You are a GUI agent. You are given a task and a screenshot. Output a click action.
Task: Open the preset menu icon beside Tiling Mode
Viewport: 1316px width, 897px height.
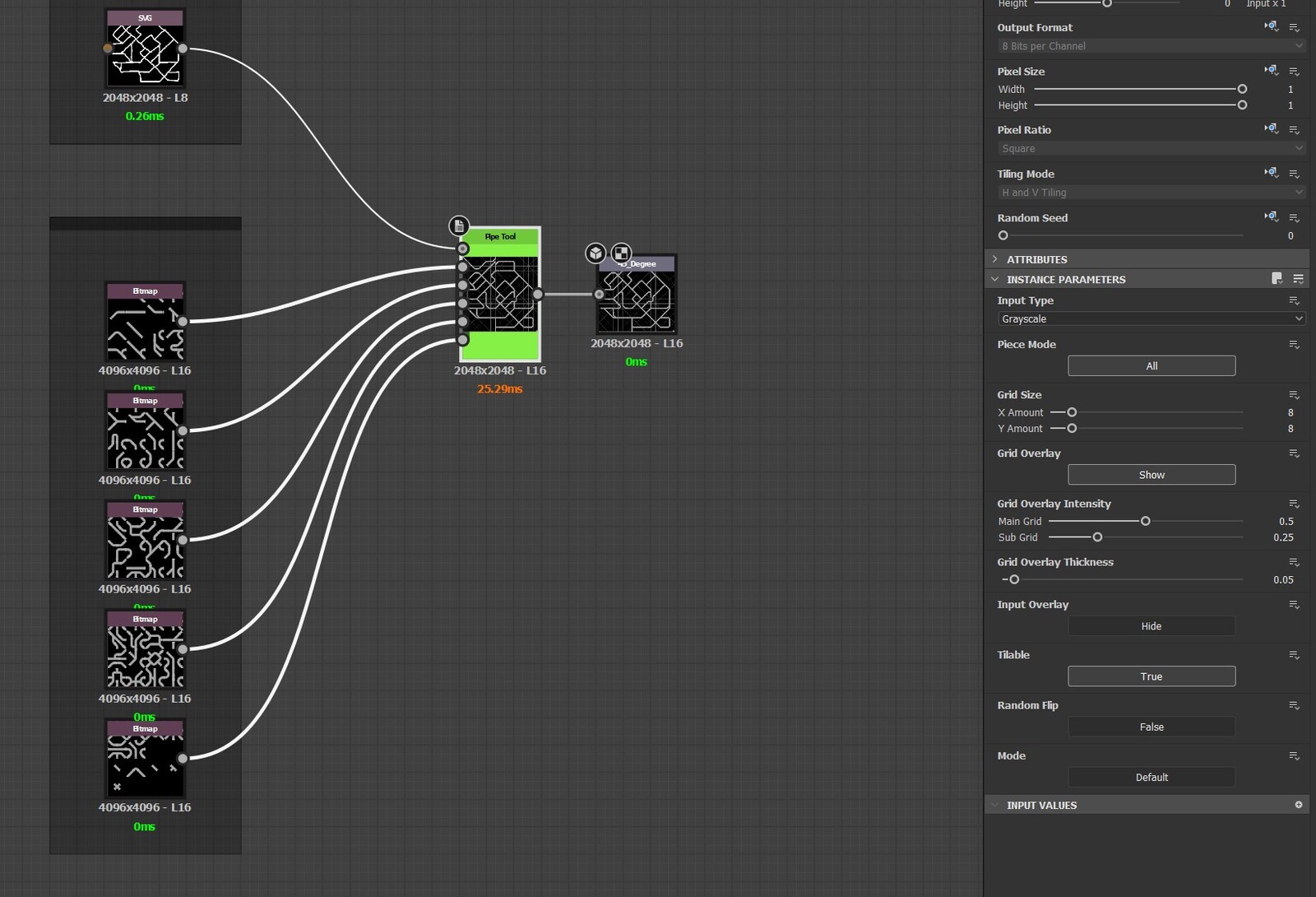click(x=1295, y=173)
